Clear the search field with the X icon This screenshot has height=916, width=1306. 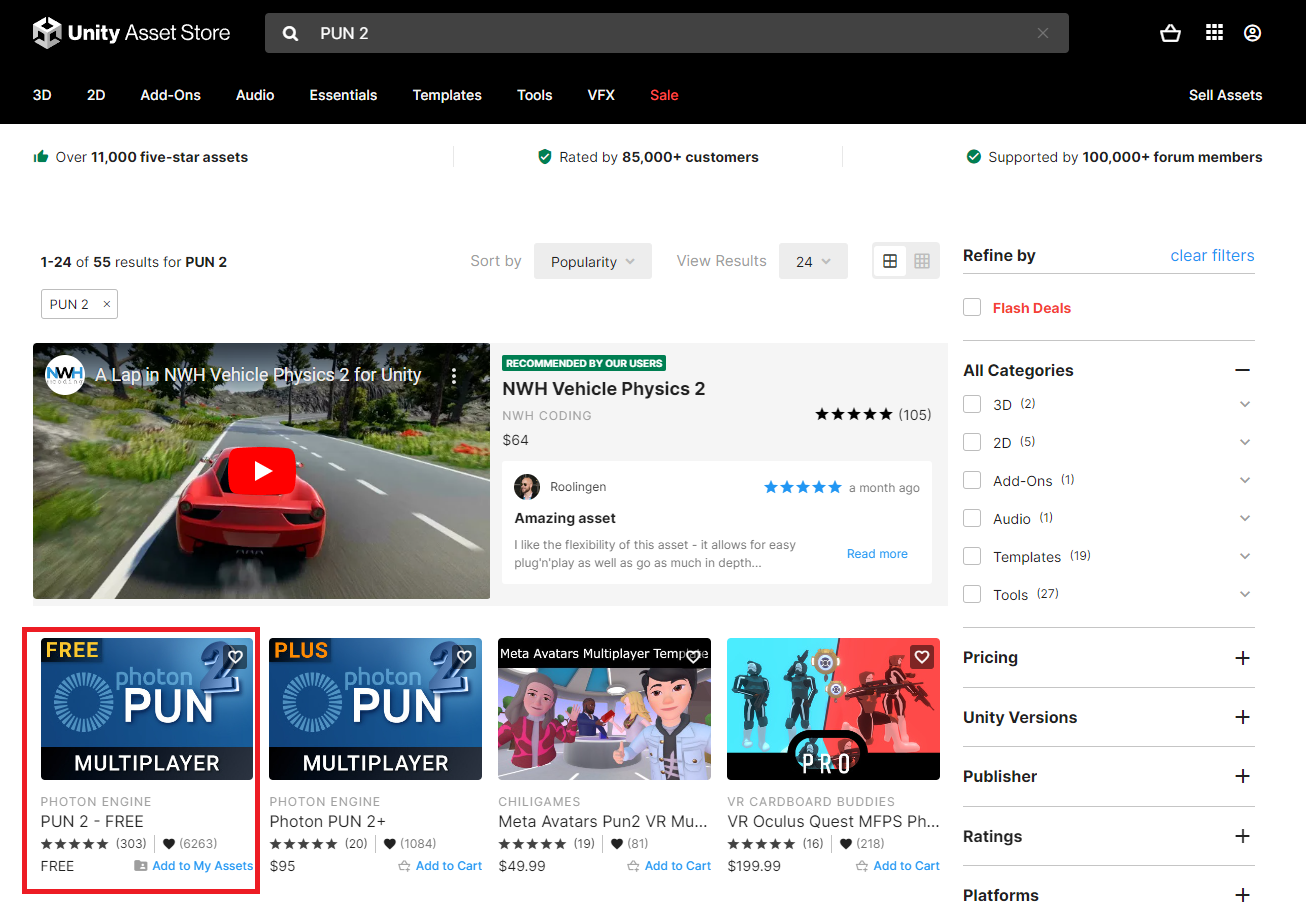point(1043,33)
